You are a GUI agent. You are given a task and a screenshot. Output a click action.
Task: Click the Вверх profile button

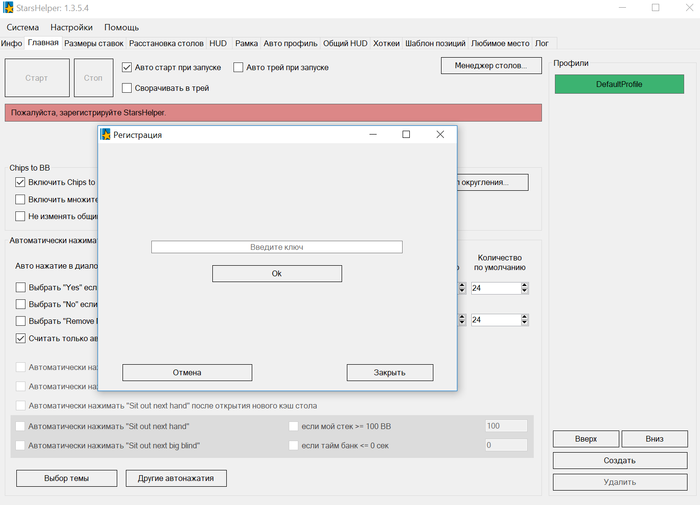[x=586, y=439]
